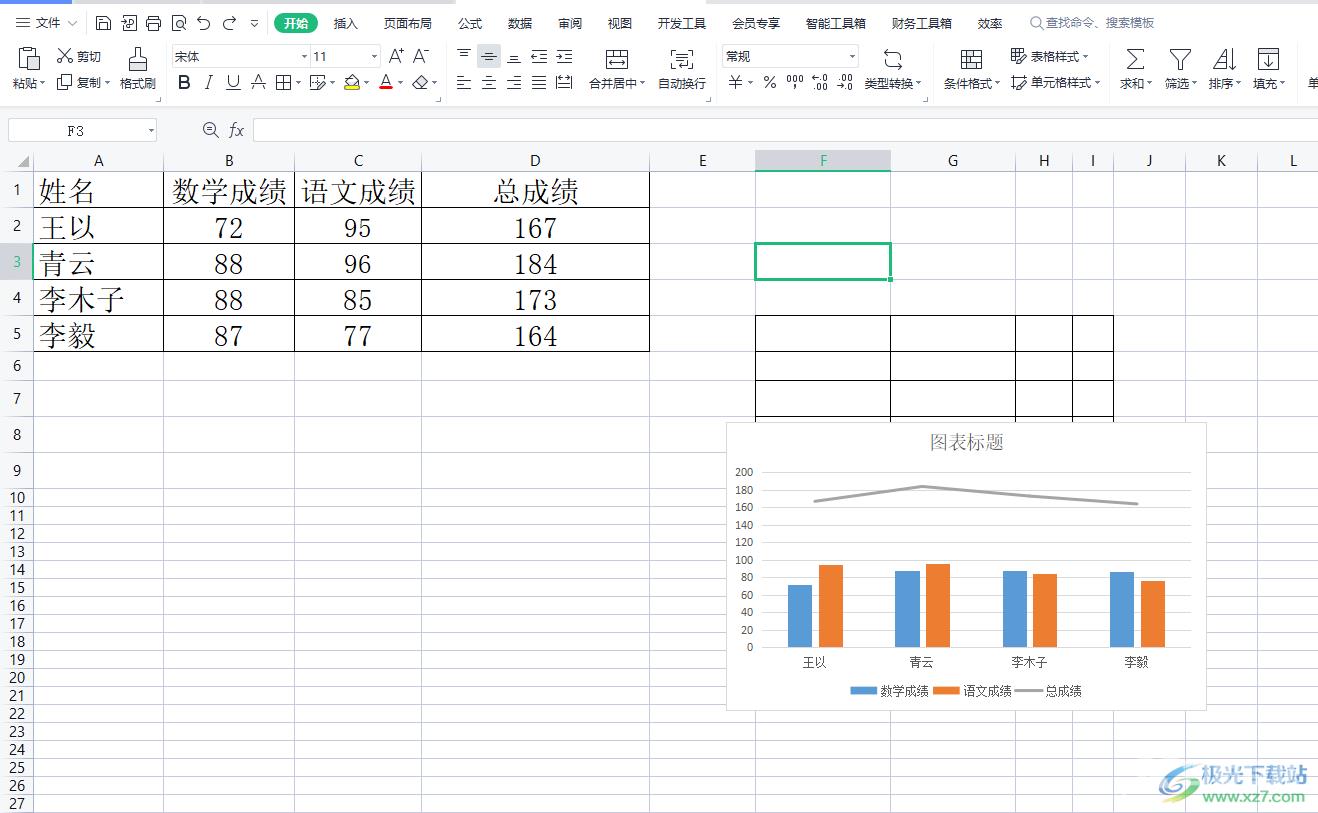This screenshot has width=1318, height=813.
Task: Click the zoom magnifier beside fx
Action: click(x=210, y=130)
